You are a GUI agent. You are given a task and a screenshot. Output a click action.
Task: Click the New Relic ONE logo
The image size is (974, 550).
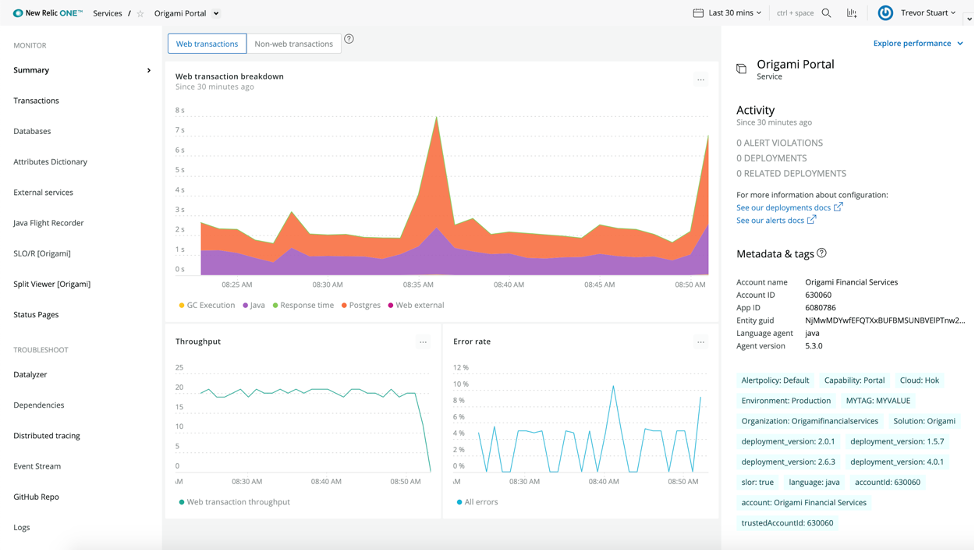coord(47,13)
